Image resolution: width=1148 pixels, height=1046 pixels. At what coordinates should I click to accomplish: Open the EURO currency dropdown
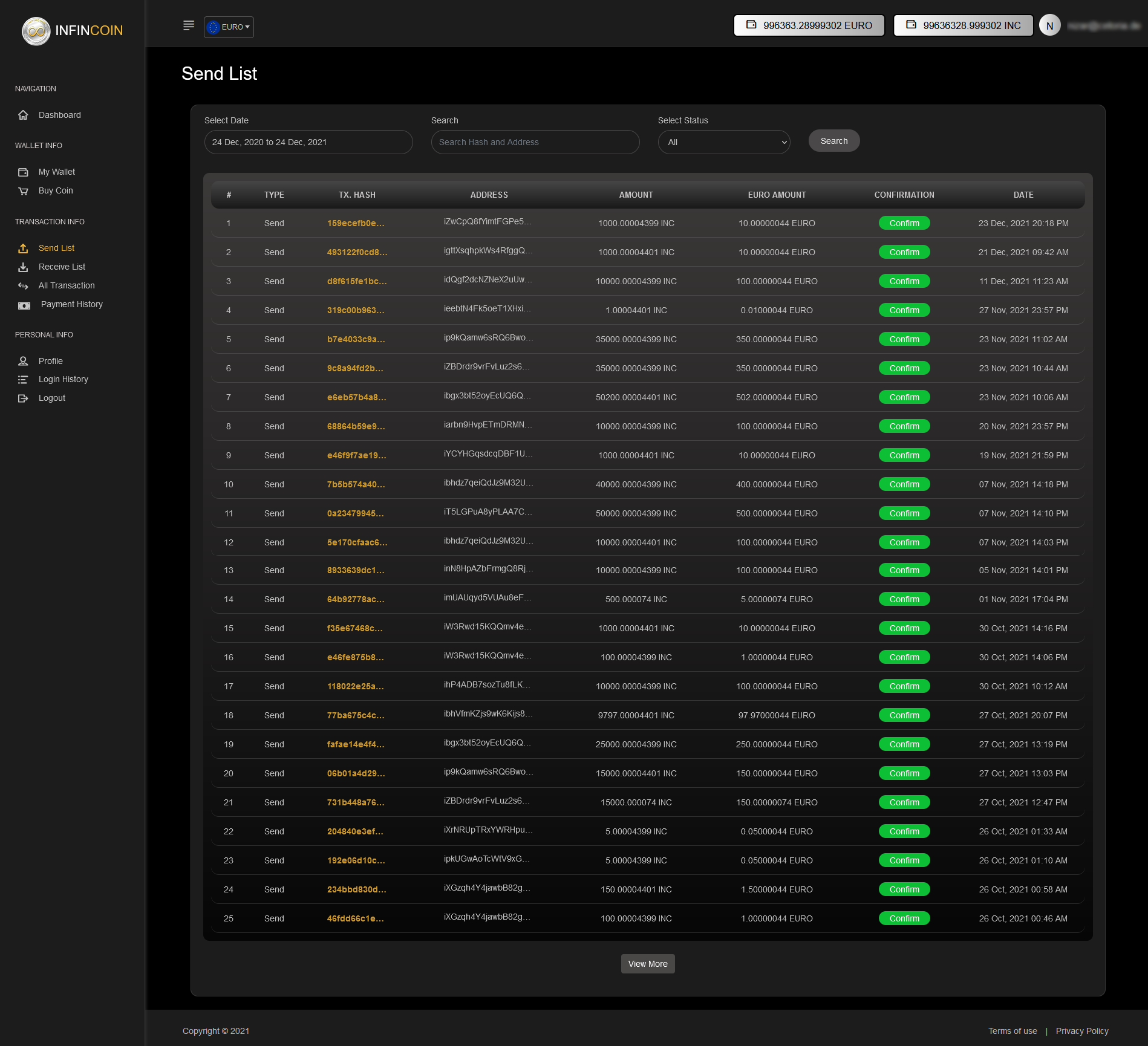click(x=229, y=27)
